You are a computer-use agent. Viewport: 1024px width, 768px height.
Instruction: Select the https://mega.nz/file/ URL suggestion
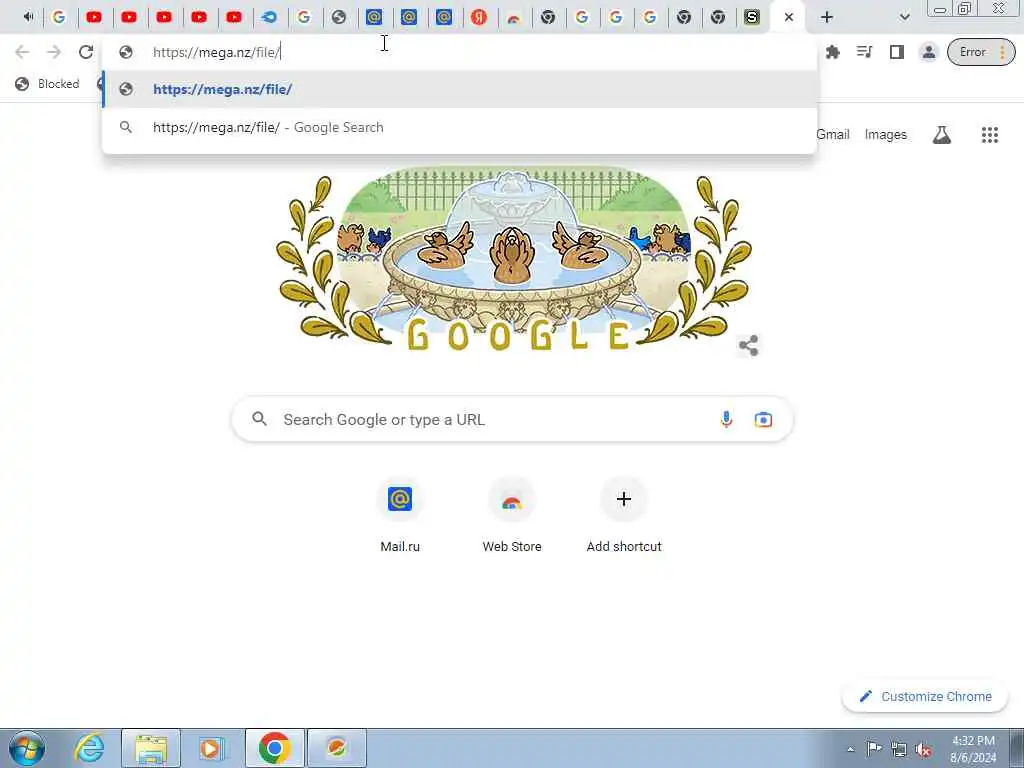tap(459, 89)
